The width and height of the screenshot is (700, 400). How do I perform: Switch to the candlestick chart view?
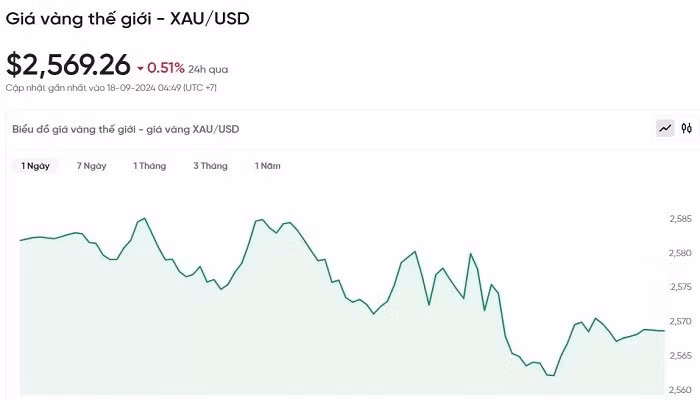point(687,128)
